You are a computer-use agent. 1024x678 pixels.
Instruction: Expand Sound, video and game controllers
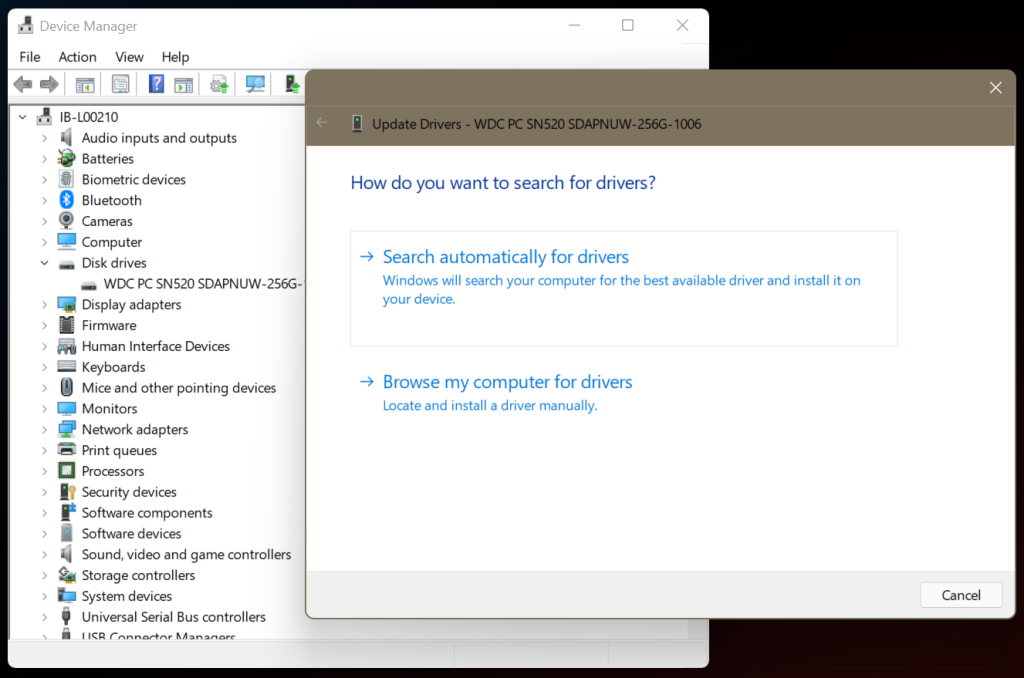pos(44,555)
